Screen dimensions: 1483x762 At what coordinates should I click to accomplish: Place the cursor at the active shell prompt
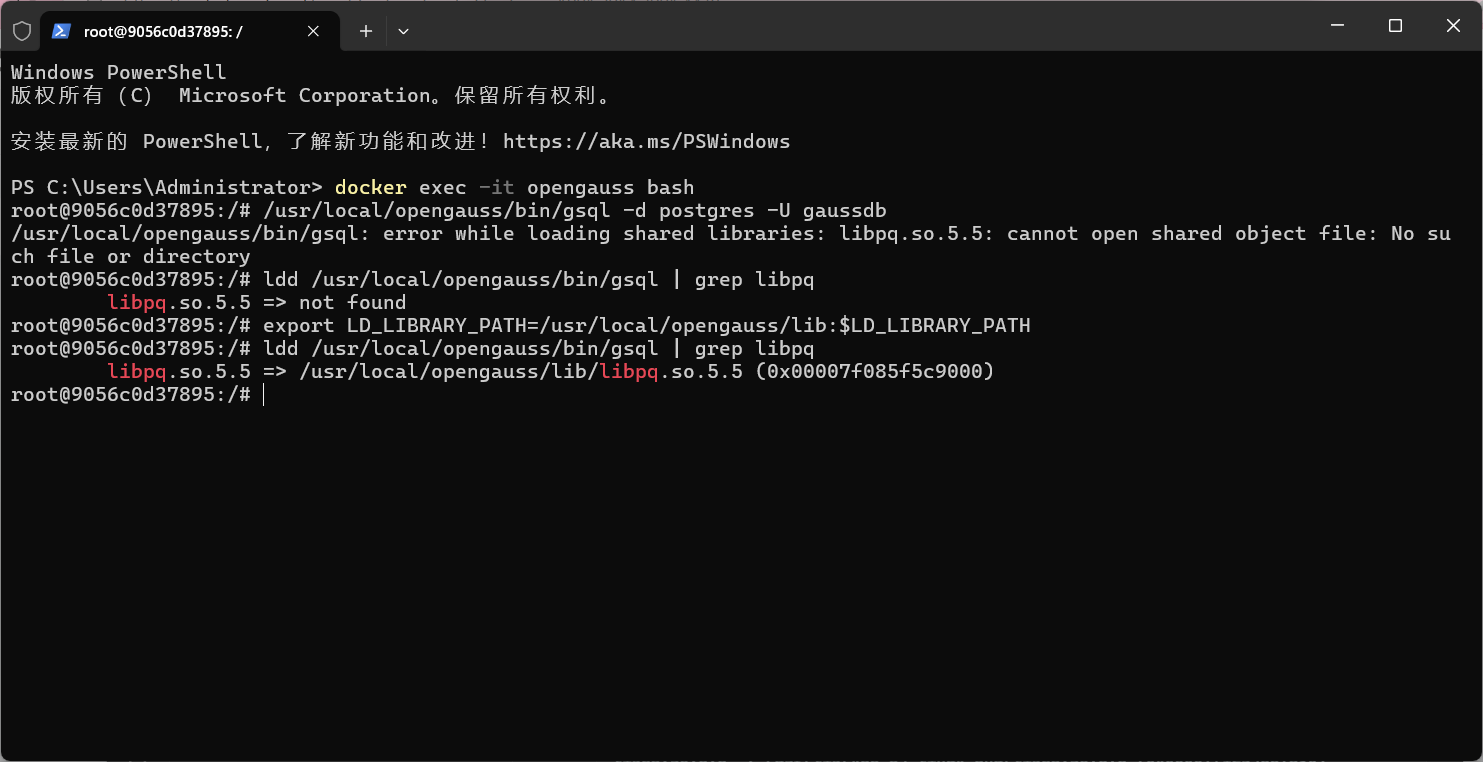coord(263,394)
